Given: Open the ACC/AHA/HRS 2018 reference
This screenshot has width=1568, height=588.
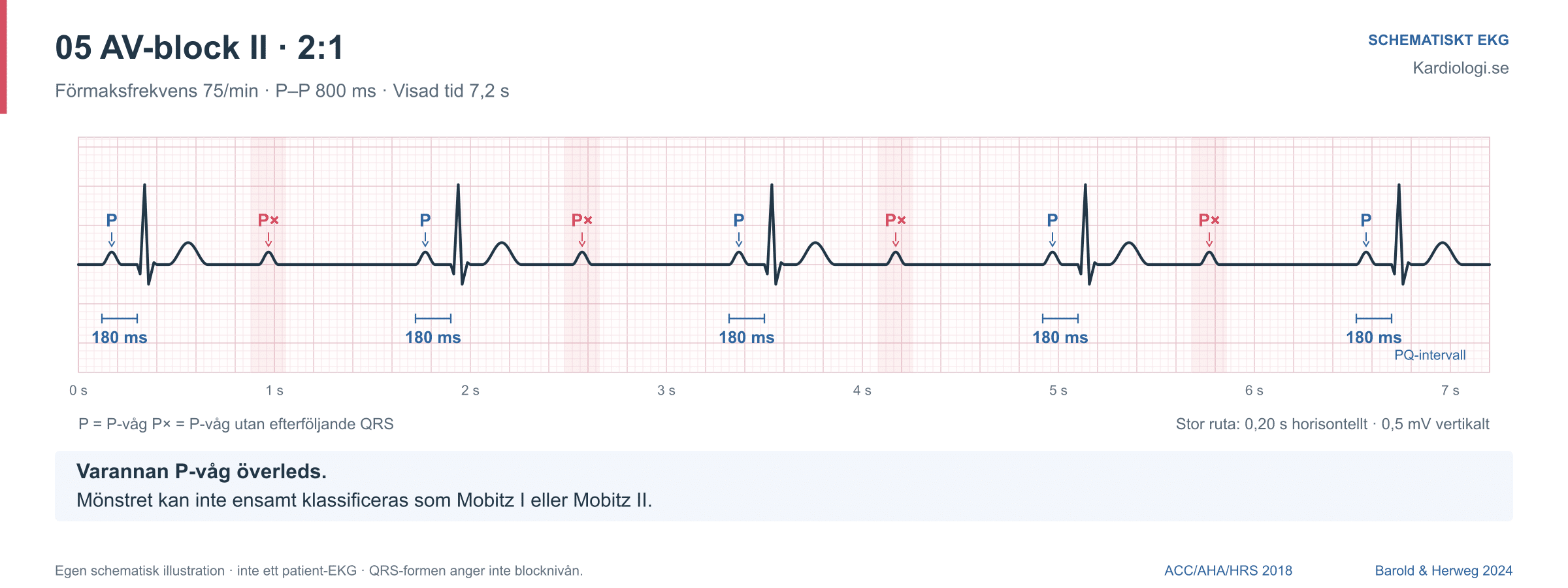Looking at the screenshot, I should 1228,570.
